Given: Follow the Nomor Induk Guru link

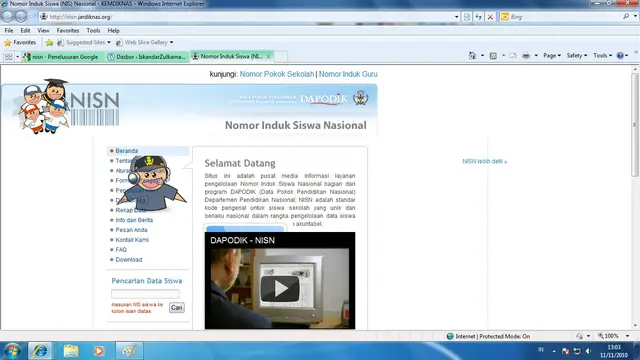Looking at the screenshot, I should click(348, 74).
